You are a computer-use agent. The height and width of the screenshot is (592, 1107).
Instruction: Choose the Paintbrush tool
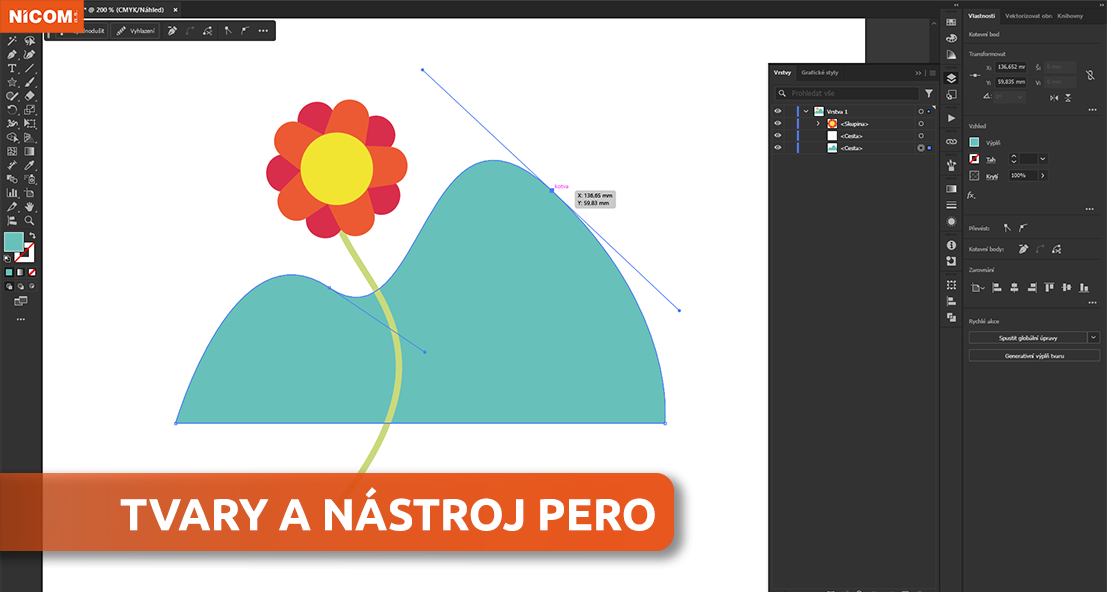[x=30, y=82]
